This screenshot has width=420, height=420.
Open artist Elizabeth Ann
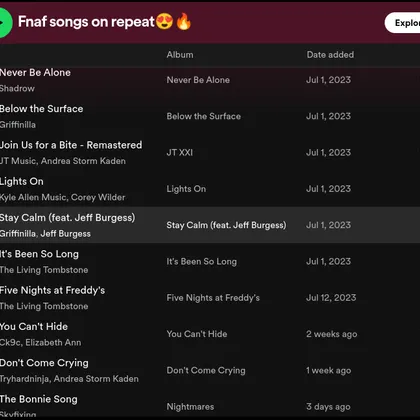pyautogui.click(x=53, y=343)
